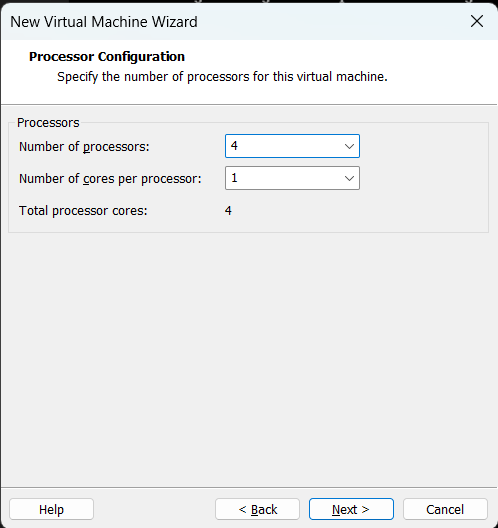Close the New Virtual Machine Wizard window
Image resolution: width=498 pixels, height=528 pixels.
tap(477, 22)
